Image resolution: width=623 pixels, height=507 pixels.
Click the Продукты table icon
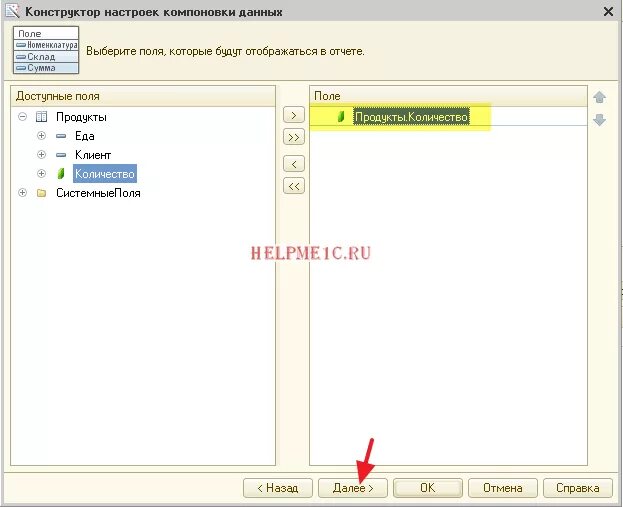point(41,116)
